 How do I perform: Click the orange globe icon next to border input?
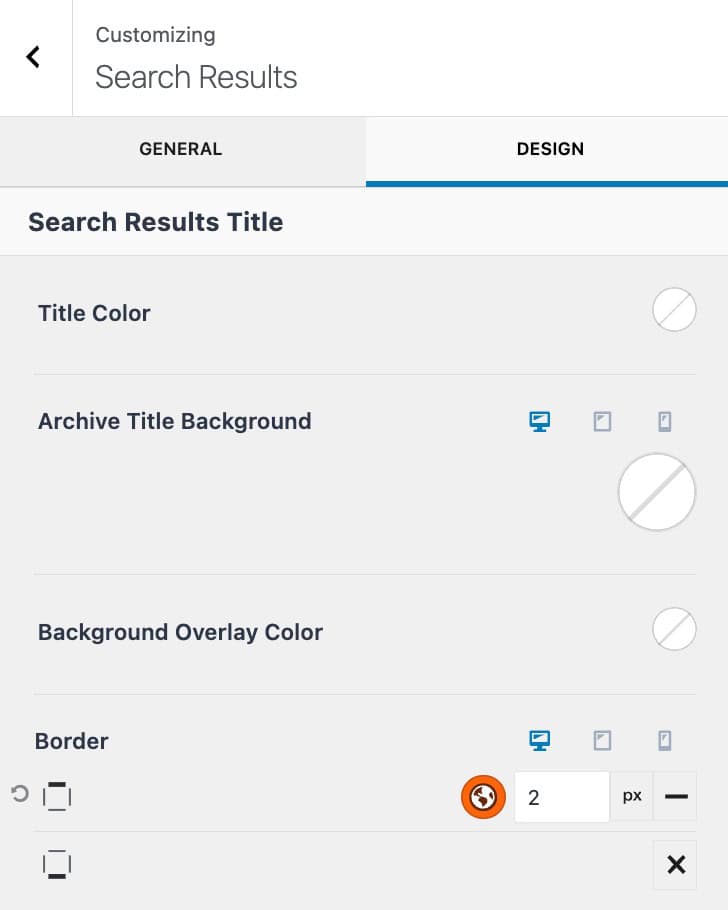[x=483, y=796]
